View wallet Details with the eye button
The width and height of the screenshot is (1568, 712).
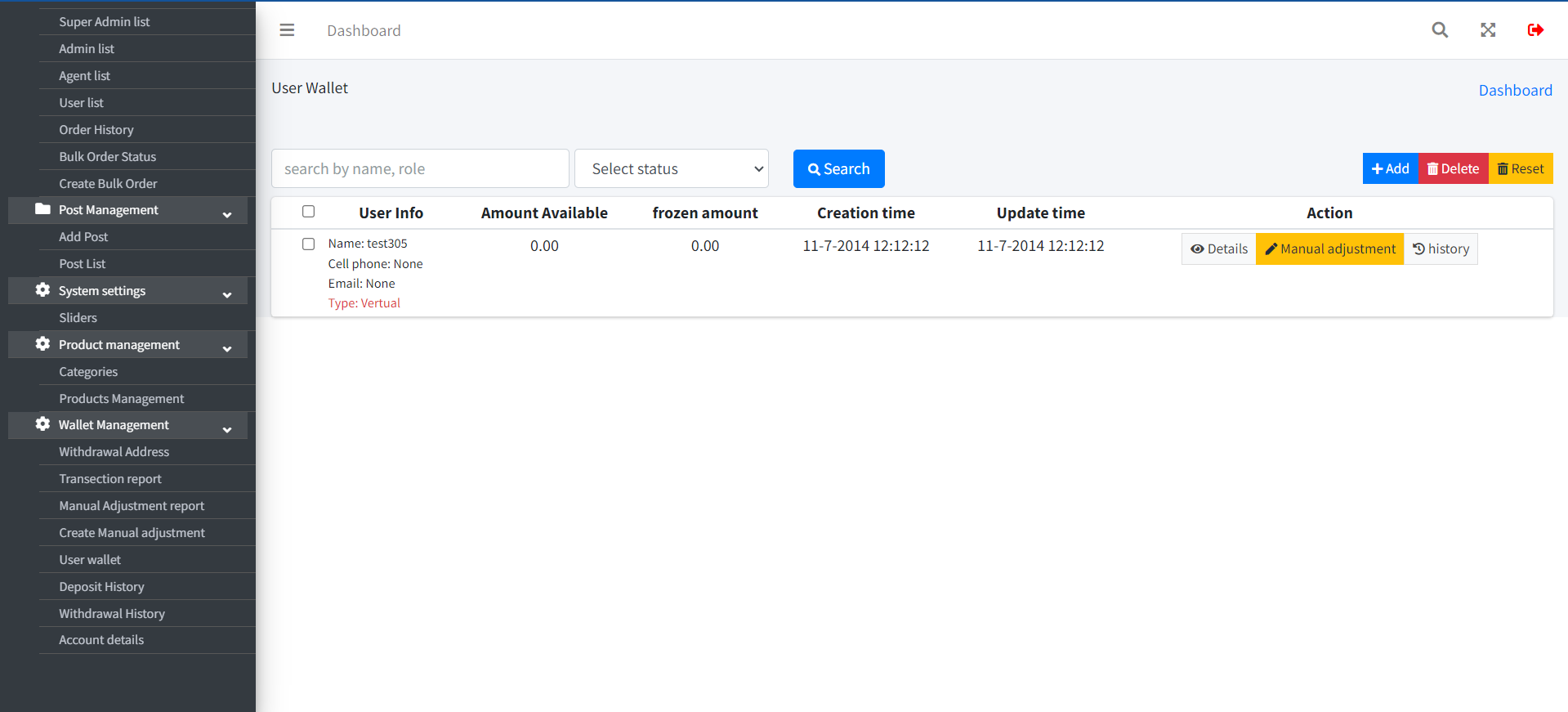coord(1218,249)
